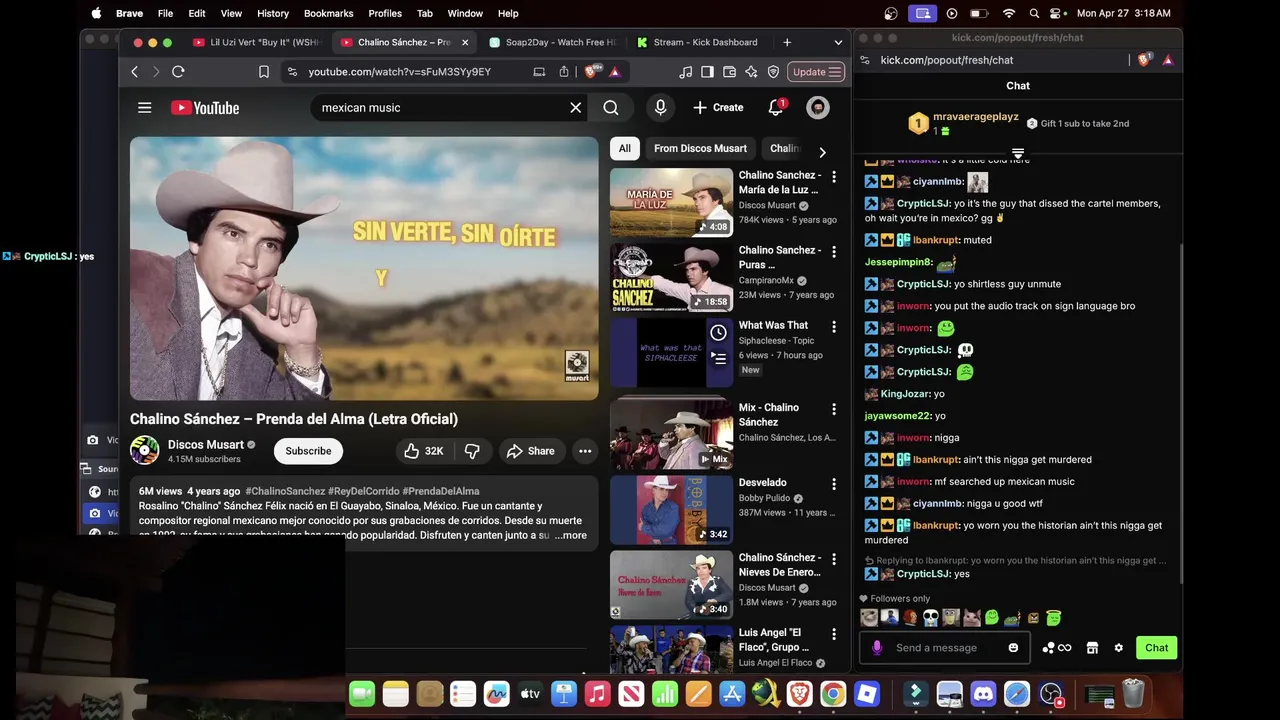Like the Prenda del Alma video
This screenshot has width=1280, height=720.
423,451
